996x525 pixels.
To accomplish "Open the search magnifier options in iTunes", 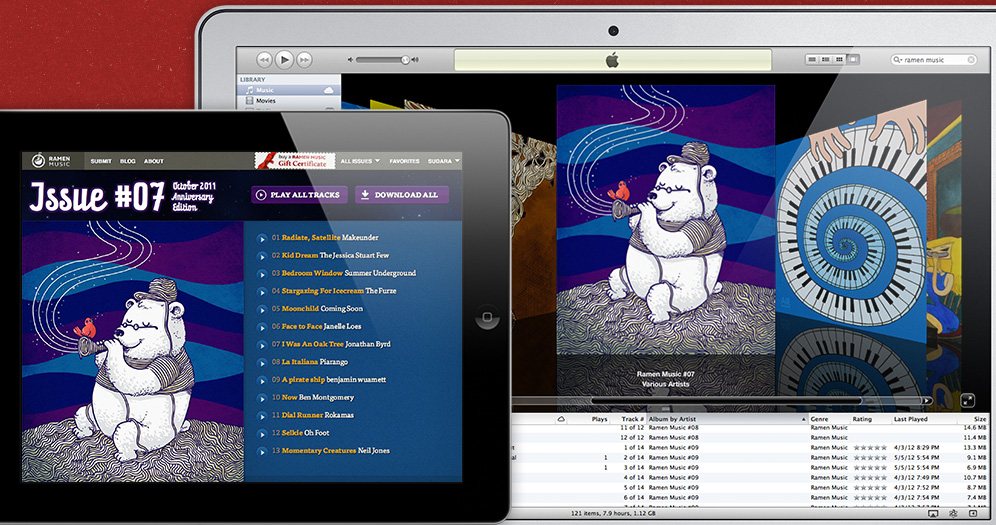I will pos(898,60).
